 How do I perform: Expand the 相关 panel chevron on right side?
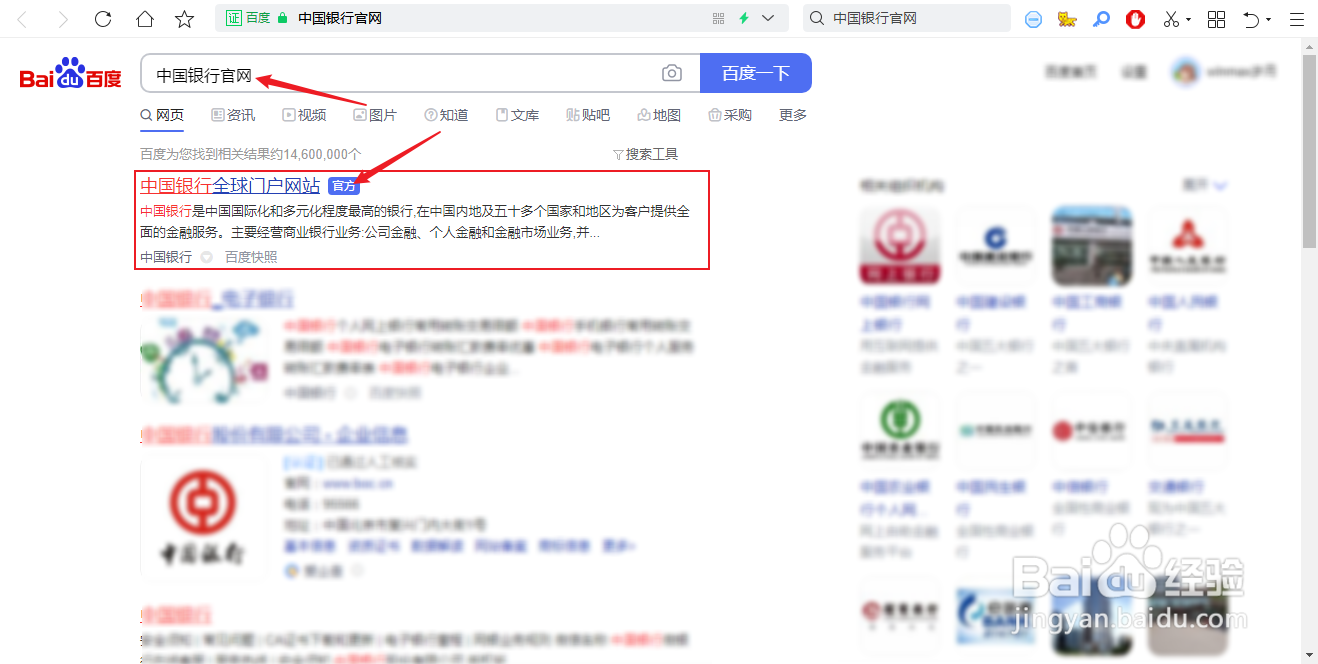1221,185
